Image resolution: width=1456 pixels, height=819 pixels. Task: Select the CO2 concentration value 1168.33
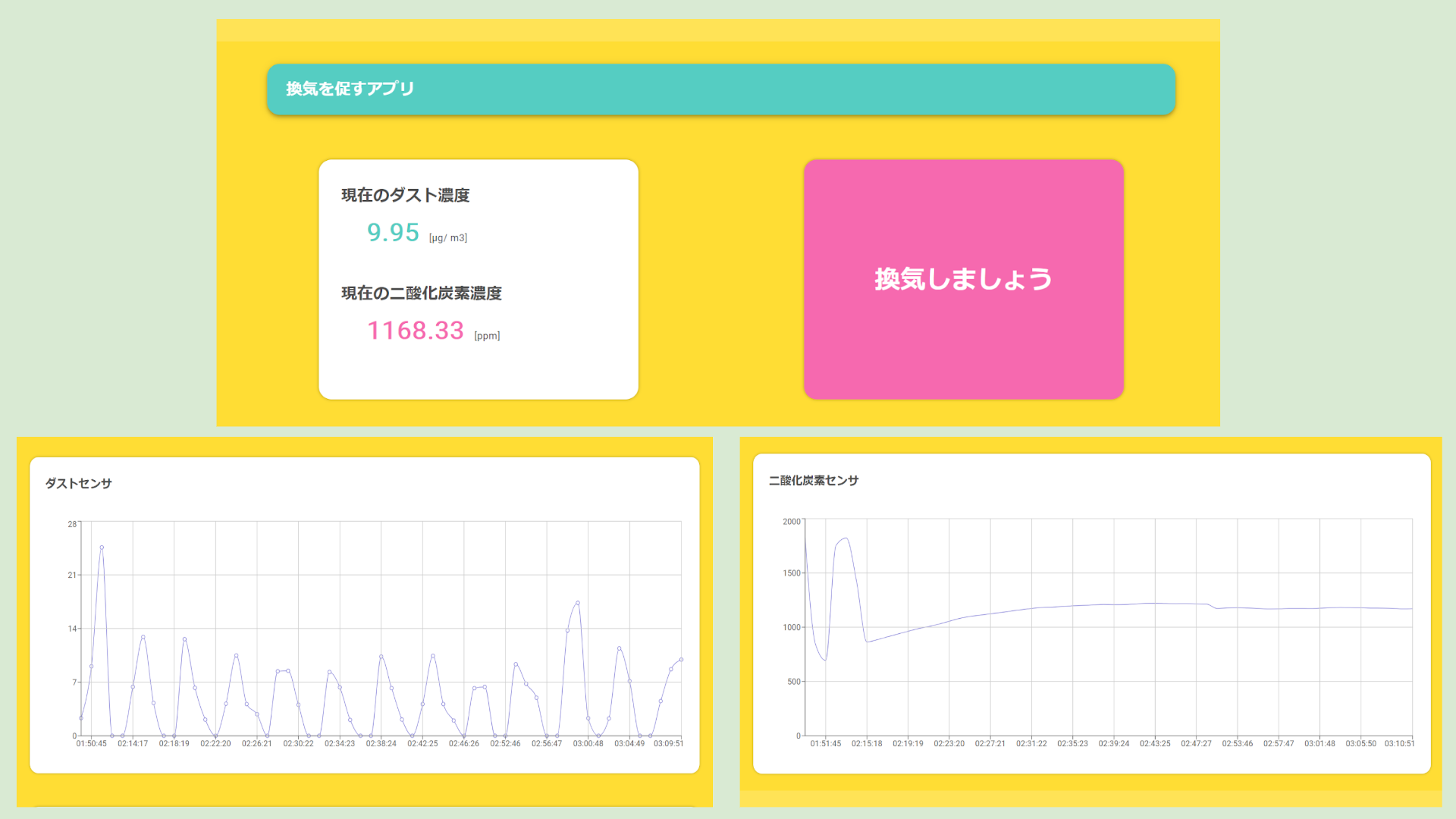point(416,331)
